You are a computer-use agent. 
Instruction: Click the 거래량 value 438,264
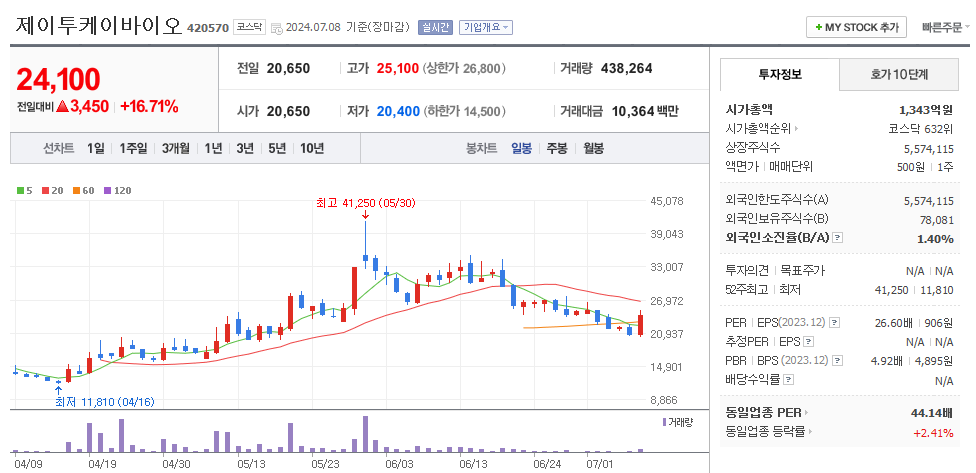coord(626,68)
